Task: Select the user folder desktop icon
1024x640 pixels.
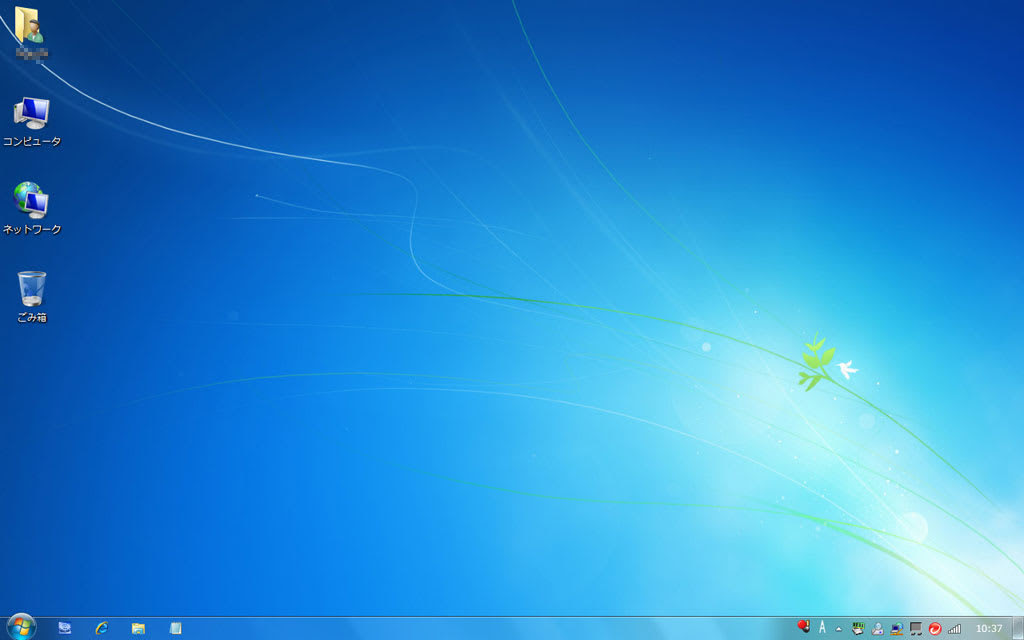Action: (30, 33)
